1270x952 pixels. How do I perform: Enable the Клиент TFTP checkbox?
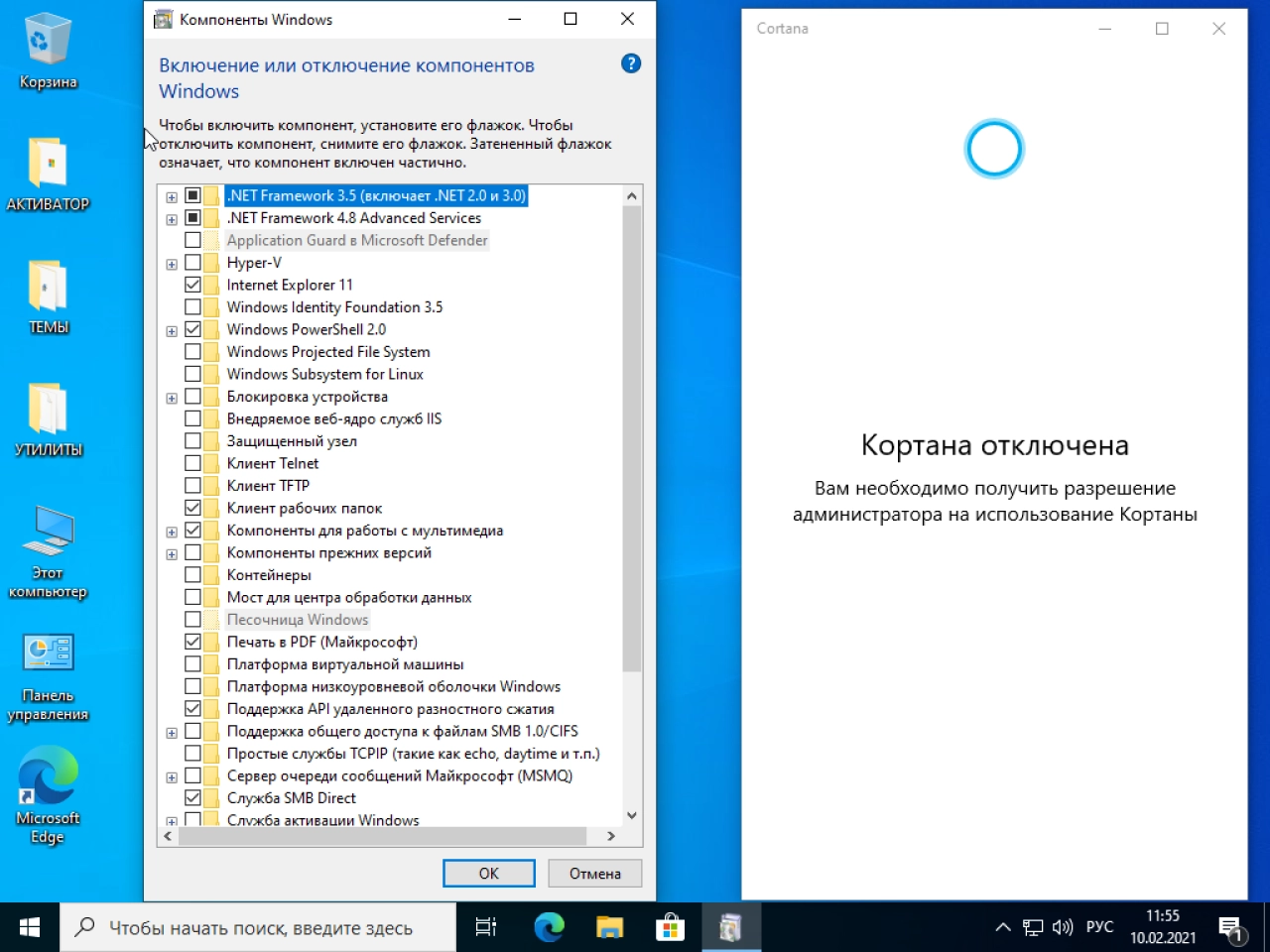(x=193, y=486)
